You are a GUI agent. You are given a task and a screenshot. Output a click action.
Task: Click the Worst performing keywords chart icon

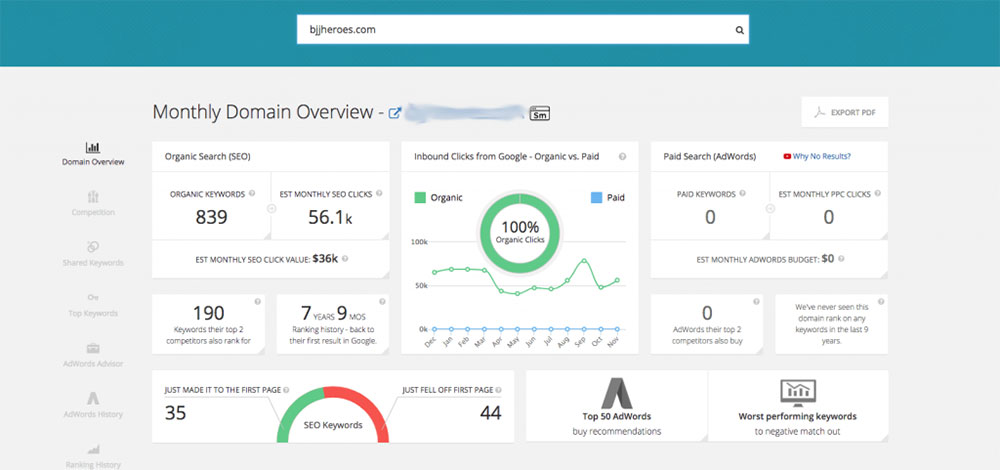tap(797, 391)
